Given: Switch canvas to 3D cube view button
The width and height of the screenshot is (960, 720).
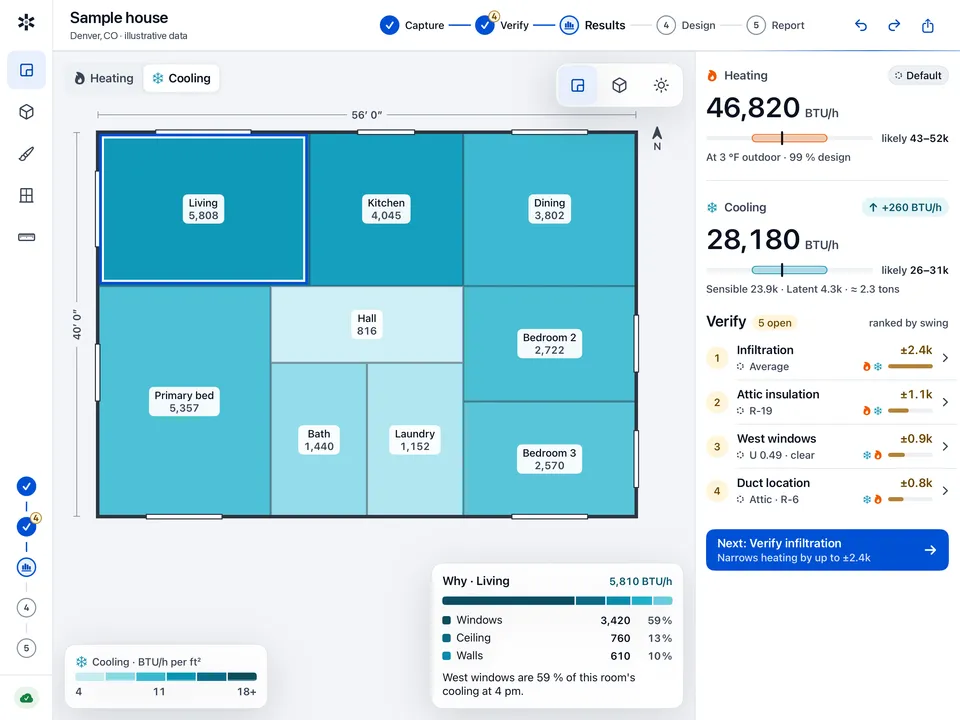Looking at the screenshot, I should point(619,85).
